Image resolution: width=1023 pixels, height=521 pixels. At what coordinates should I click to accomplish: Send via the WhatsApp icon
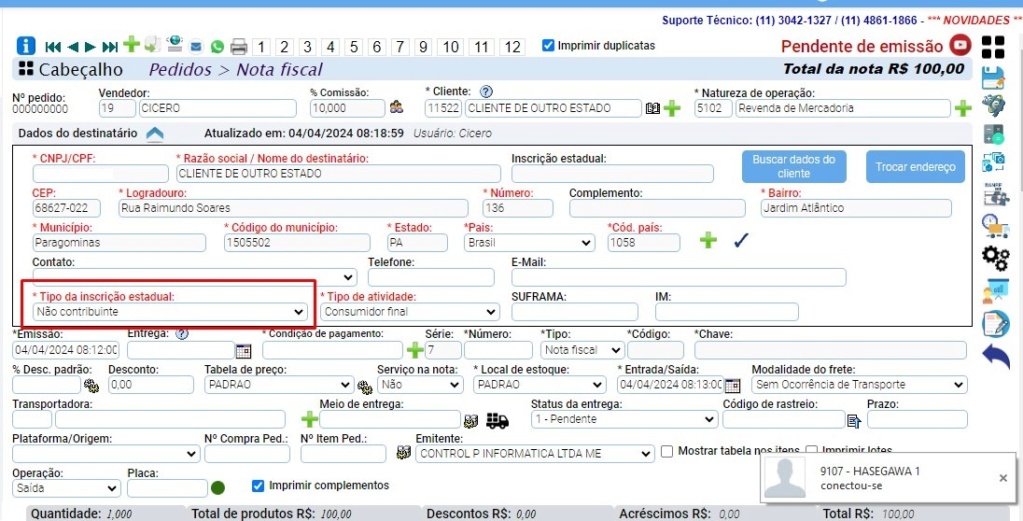click(x=217, y=46)
